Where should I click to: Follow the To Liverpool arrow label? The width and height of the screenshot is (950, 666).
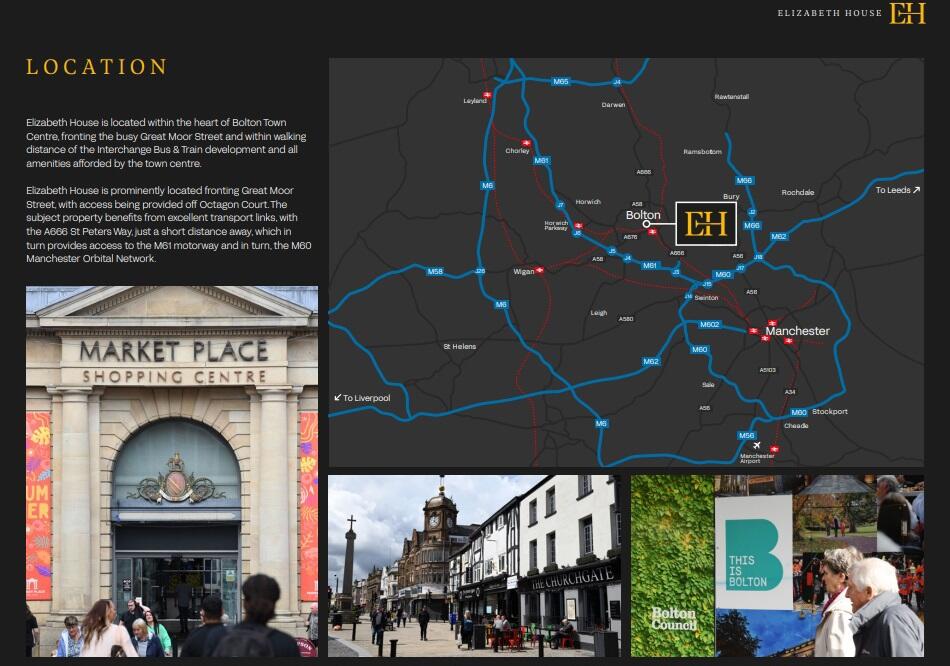click(x=362, y=398)
